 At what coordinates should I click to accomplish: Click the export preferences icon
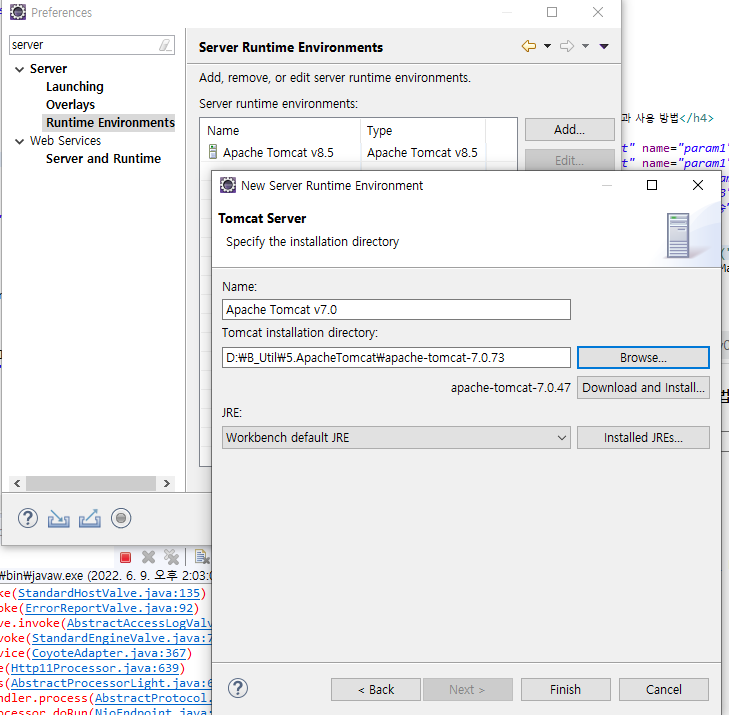[90, 518]
